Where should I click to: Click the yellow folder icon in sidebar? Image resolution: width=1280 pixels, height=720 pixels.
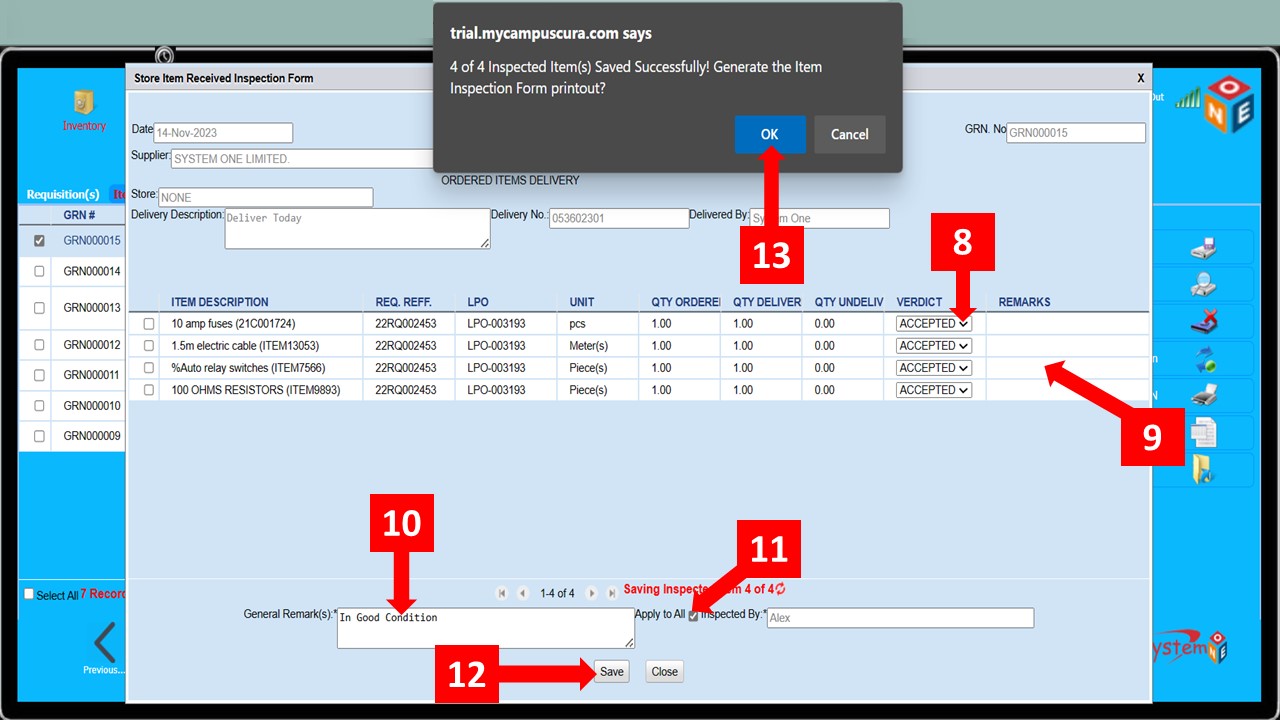(x=1203, y=469)
